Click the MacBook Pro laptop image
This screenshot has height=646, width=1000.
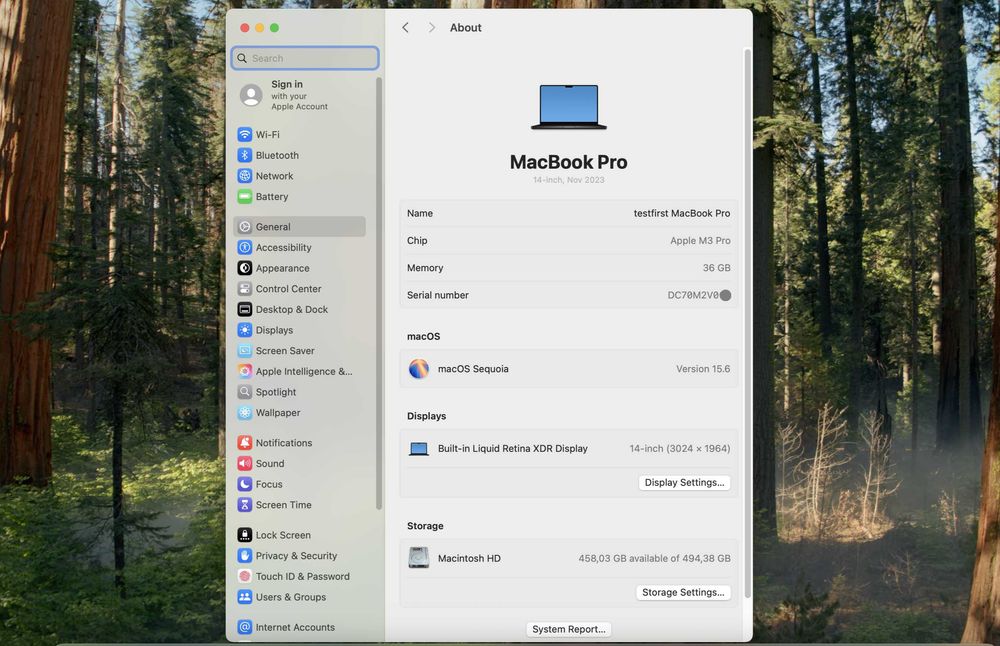[x=569, y=107]
